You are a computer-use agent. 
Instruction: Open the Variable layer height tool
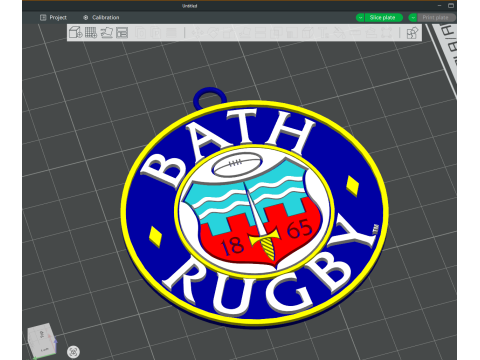point(171,32)
